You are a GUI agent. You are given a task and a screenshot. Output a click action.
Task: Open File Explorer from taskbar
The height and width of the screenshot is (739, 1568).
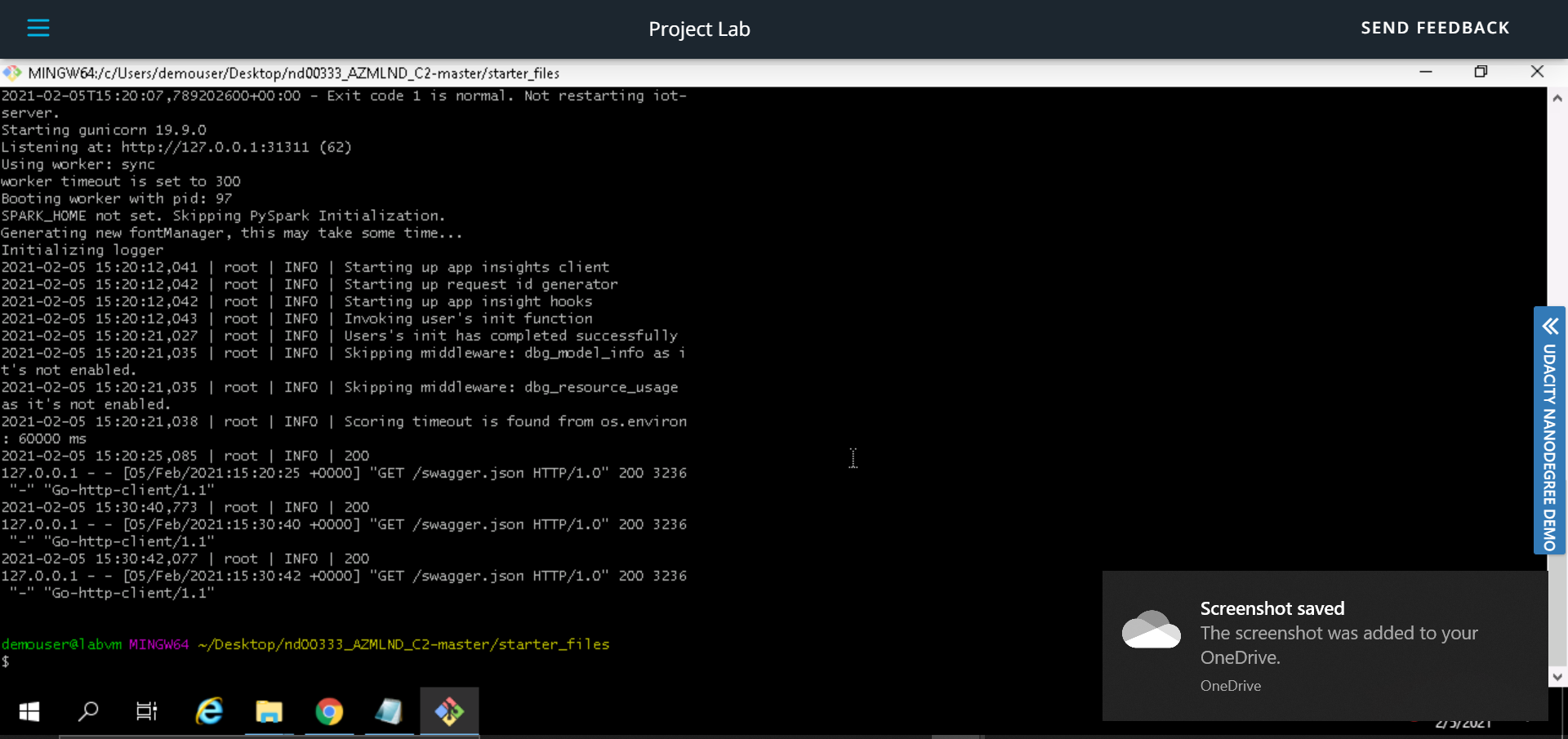[x=269, y=712]
